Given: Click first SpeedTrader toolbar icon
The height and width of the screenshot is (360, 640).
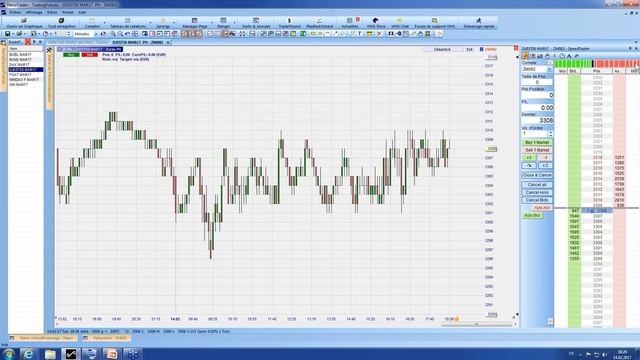Looking at the screenshot, I should coord(525,56).
